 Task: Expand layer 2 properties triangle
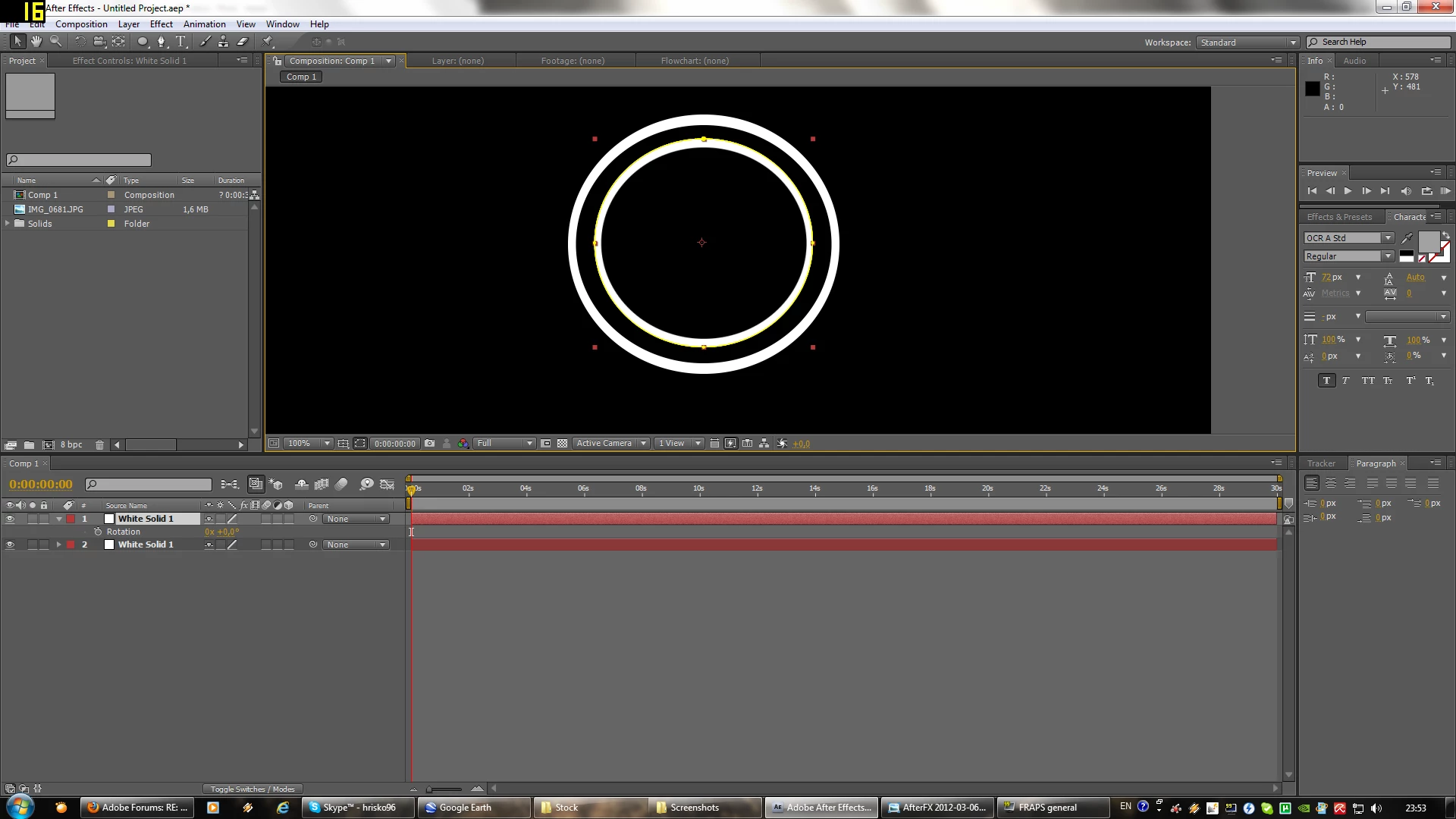tap(58, 544)
